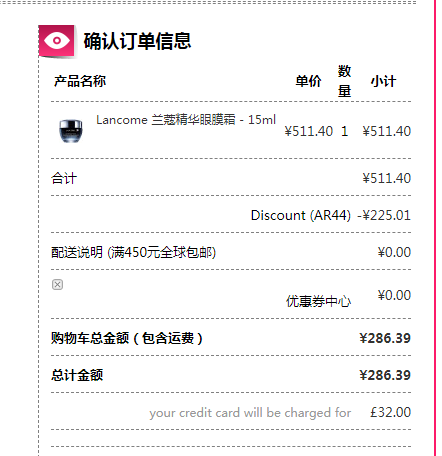Click the 数量 column header
Image resolution: width=442 pixels, height=456 pixels.
pos(344,81)
